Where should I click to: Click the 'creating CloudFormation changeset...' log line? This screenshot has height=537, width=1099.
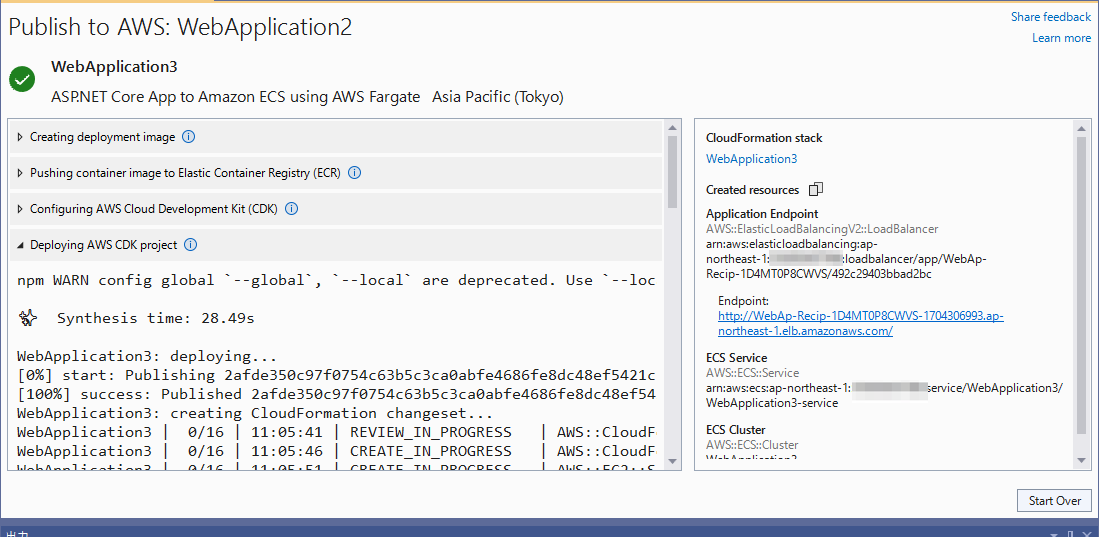pos(254,413)
